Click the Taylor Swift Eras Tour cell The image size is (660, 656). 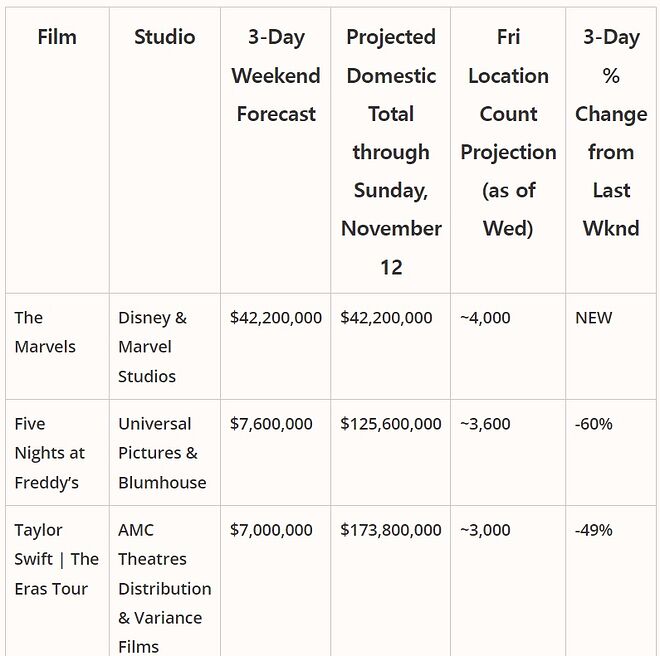coord(56,559)
